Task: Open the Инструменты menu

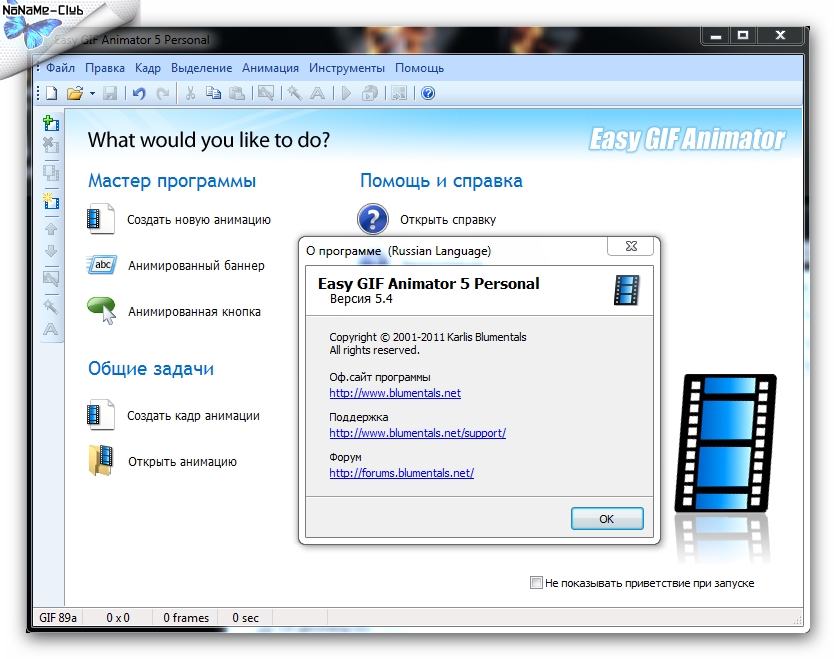Action: click(346, 68)
